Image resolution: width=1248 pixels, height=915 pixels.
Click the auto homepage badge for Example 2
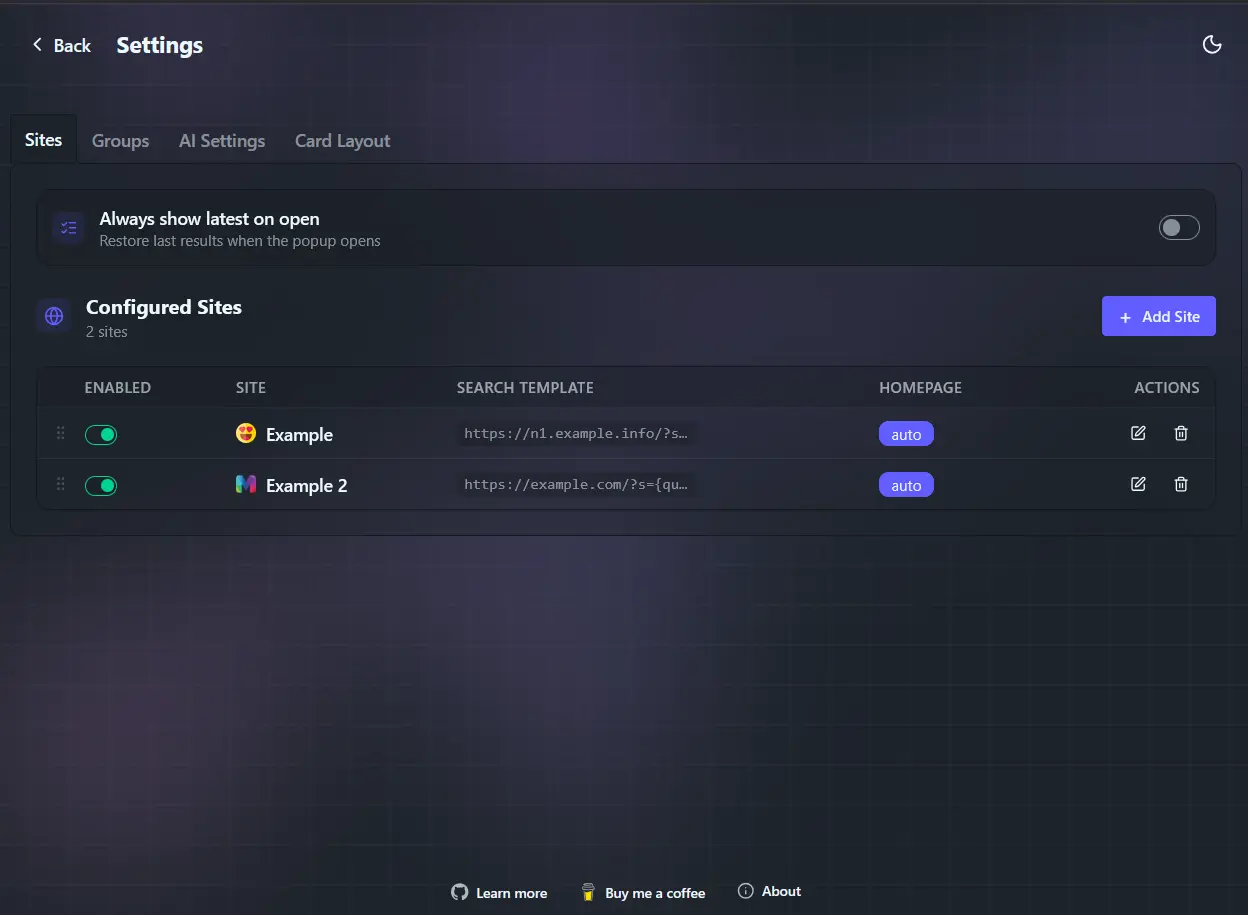[x=906, y=485]
